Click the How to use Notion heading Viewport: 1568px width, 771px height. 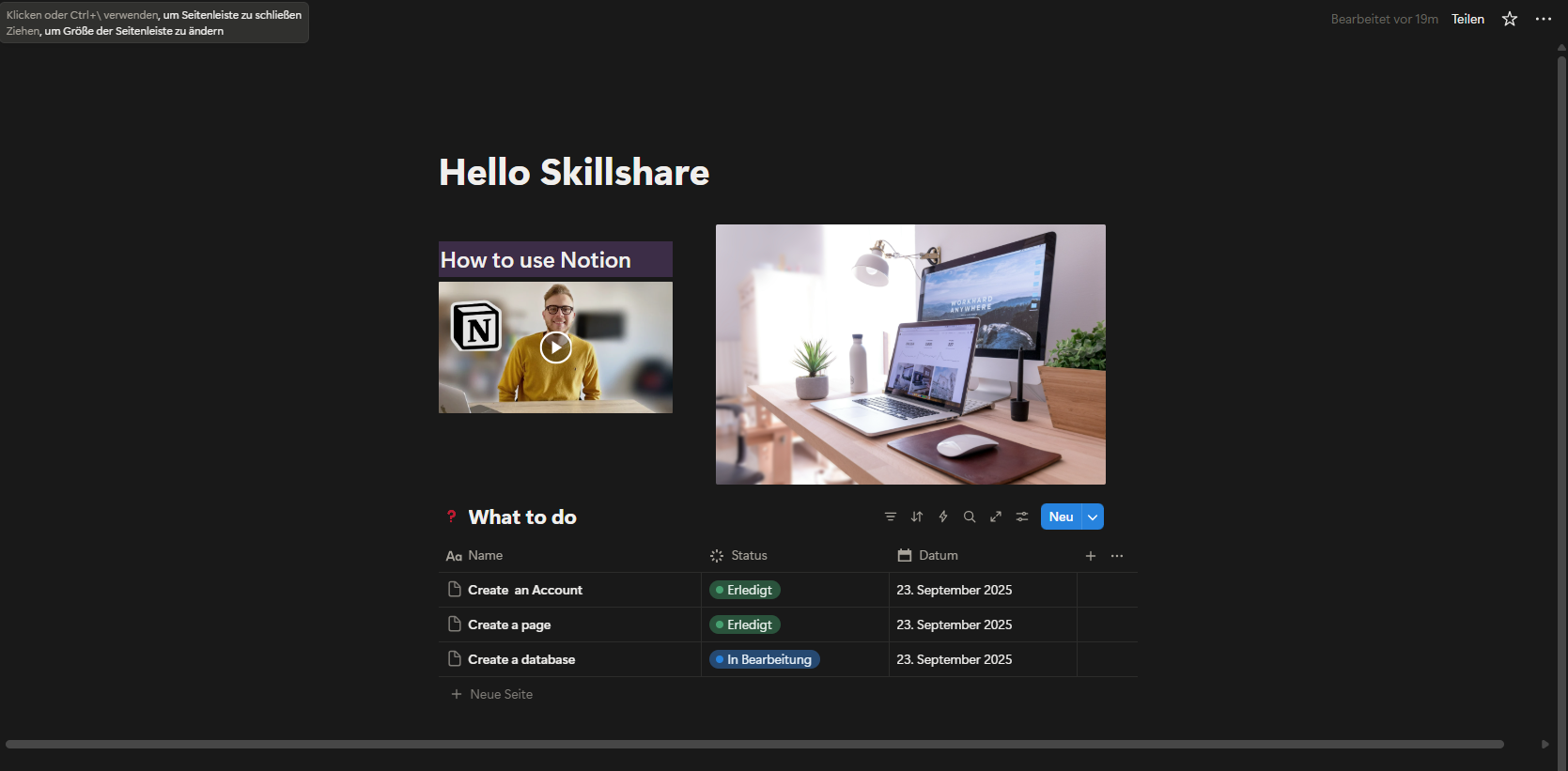(x=536, y=260)
